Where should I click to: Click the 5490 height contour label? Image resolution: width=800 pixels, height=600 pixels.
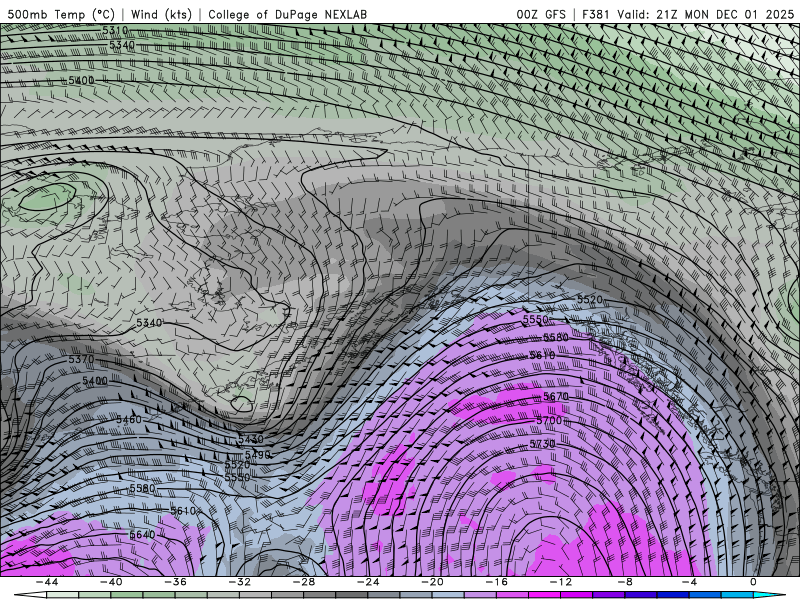coord(258,455)
